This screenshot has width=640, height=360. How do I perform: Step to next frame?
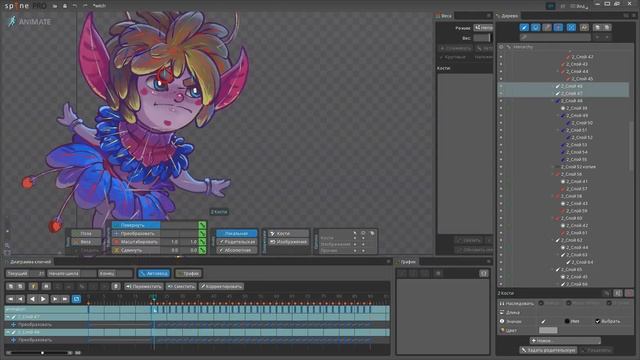click(x=55, y=299)
